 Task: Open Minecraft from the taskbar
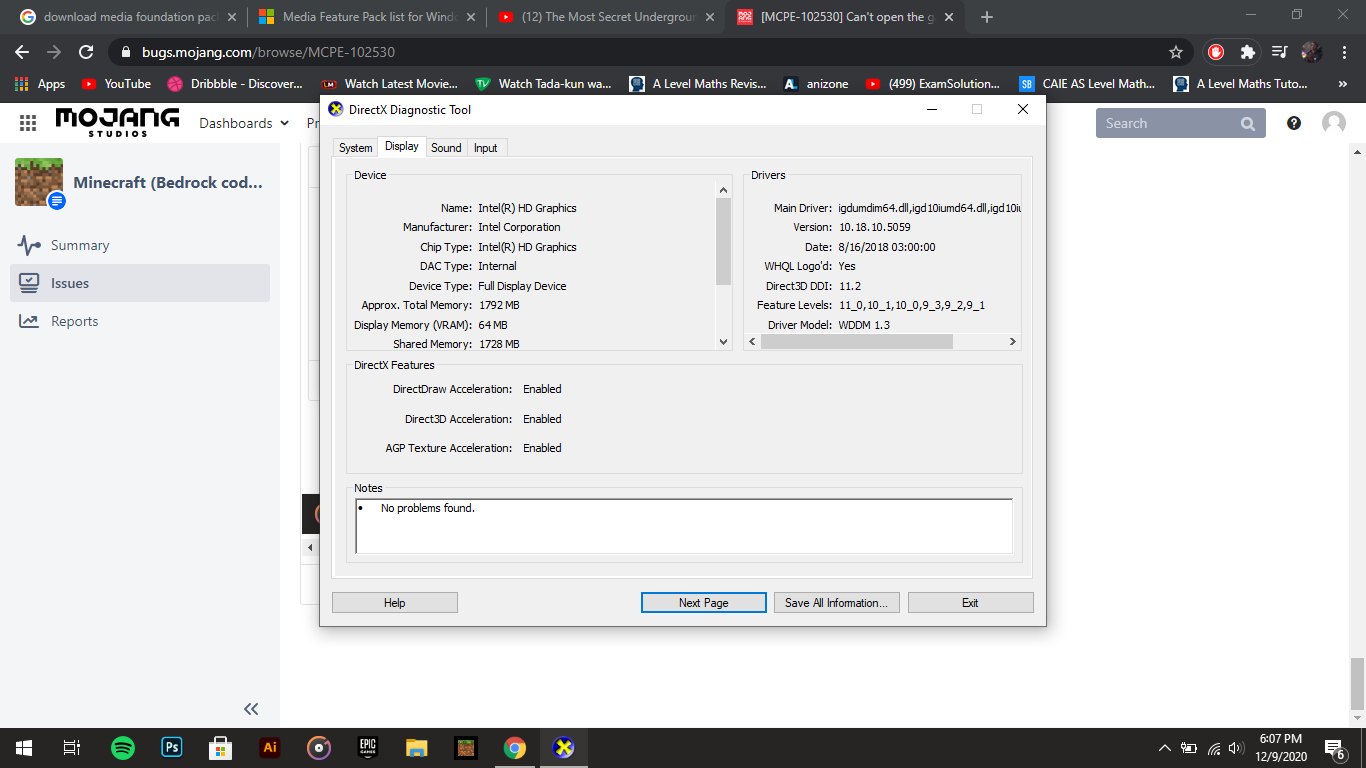click(x=466, y=748)
